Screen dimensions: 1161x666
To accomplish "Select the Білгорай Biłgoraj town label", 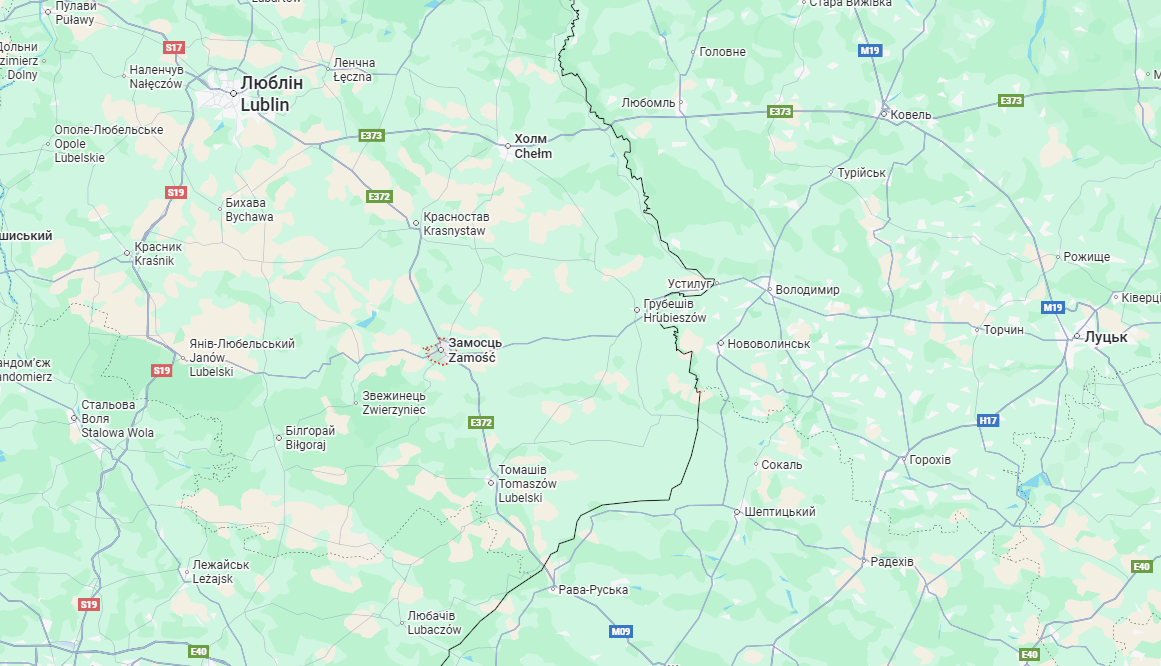I will (310, 438).
